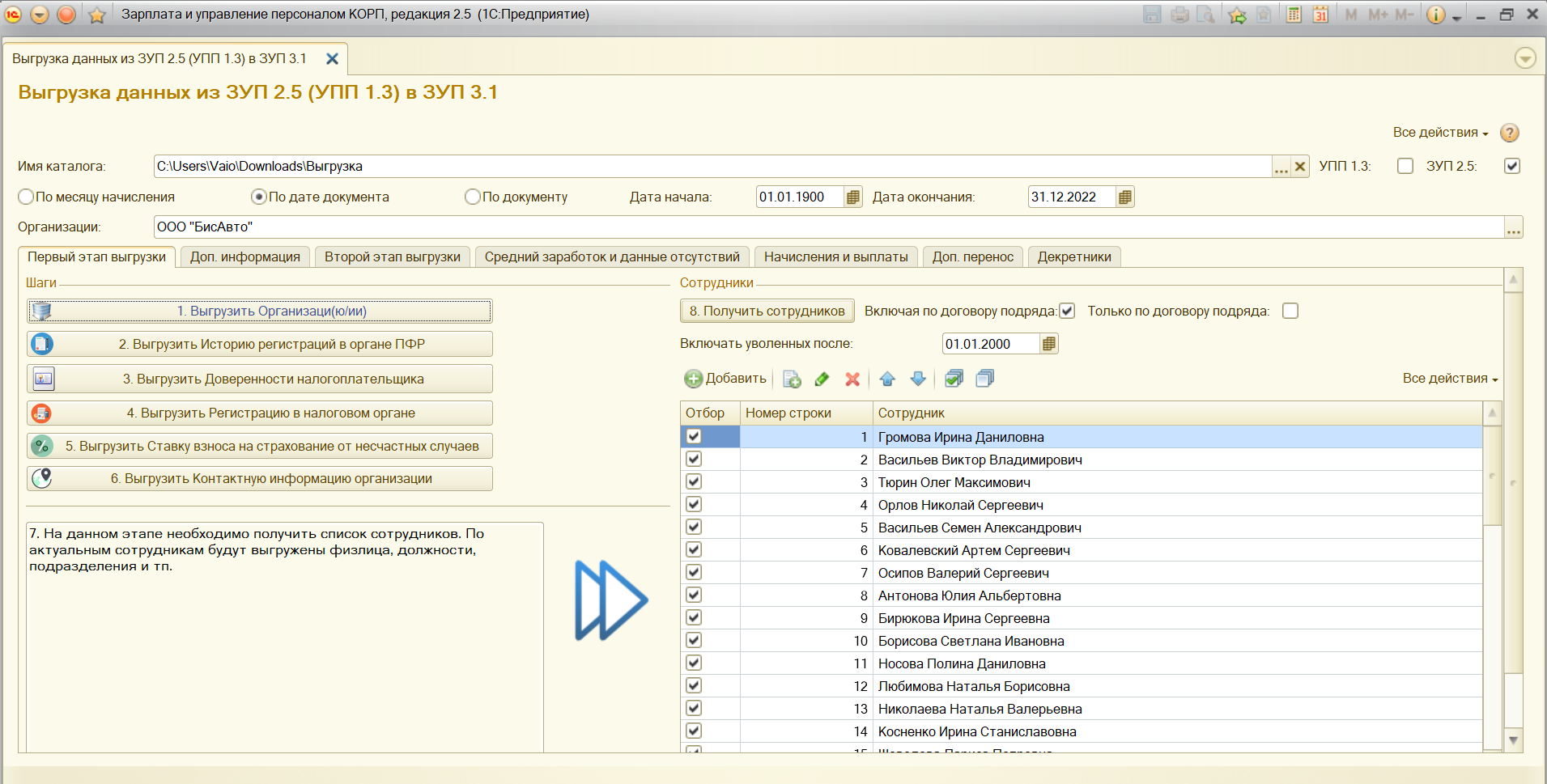Select the По месяцу начисления radio button

point(26,197)
